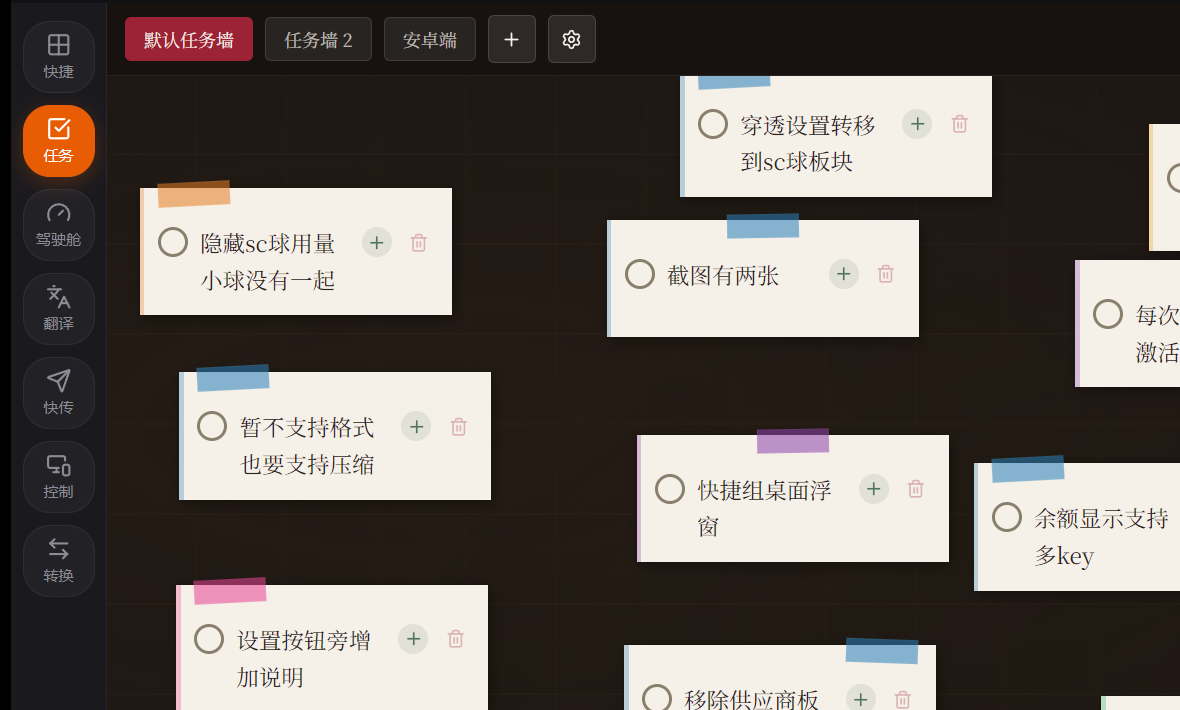Open the 控制 control sidebar item
Image resolution: width=1180 pixels, height=710 pixels.
pyautogui.click(x=59, y=477)
